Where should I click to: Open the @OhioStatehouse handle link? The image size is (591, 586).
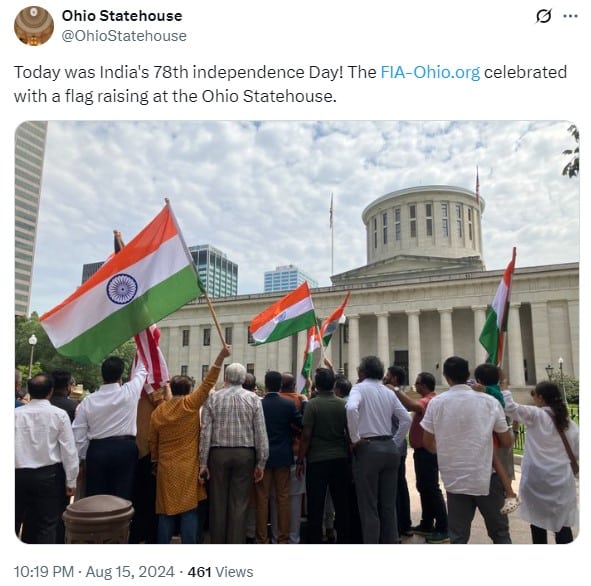124,36
